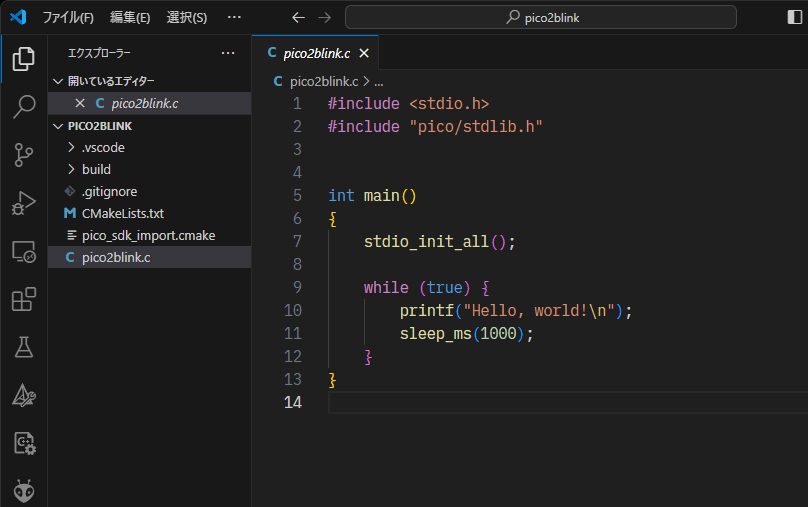This screenshot has width=808, height=507.
Task: Click the breadcrumb ellipsis symbol
Action: (379, 82)
